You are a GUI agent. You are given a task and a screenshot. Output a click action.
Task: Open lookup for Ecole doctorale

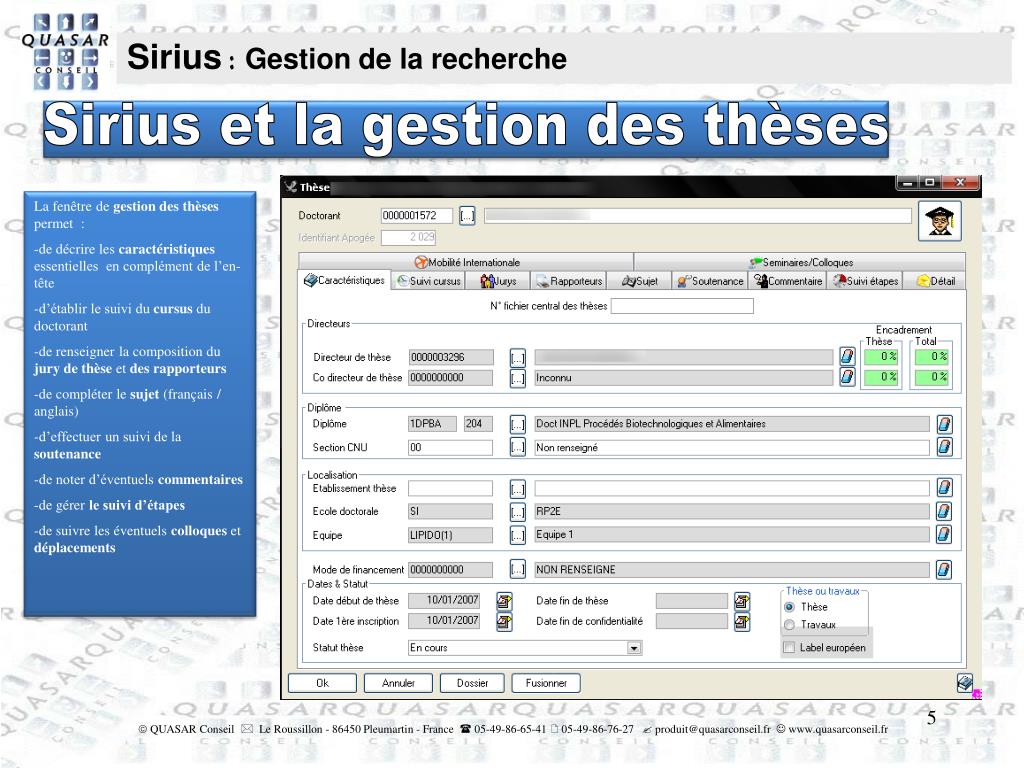click(518, 512)
